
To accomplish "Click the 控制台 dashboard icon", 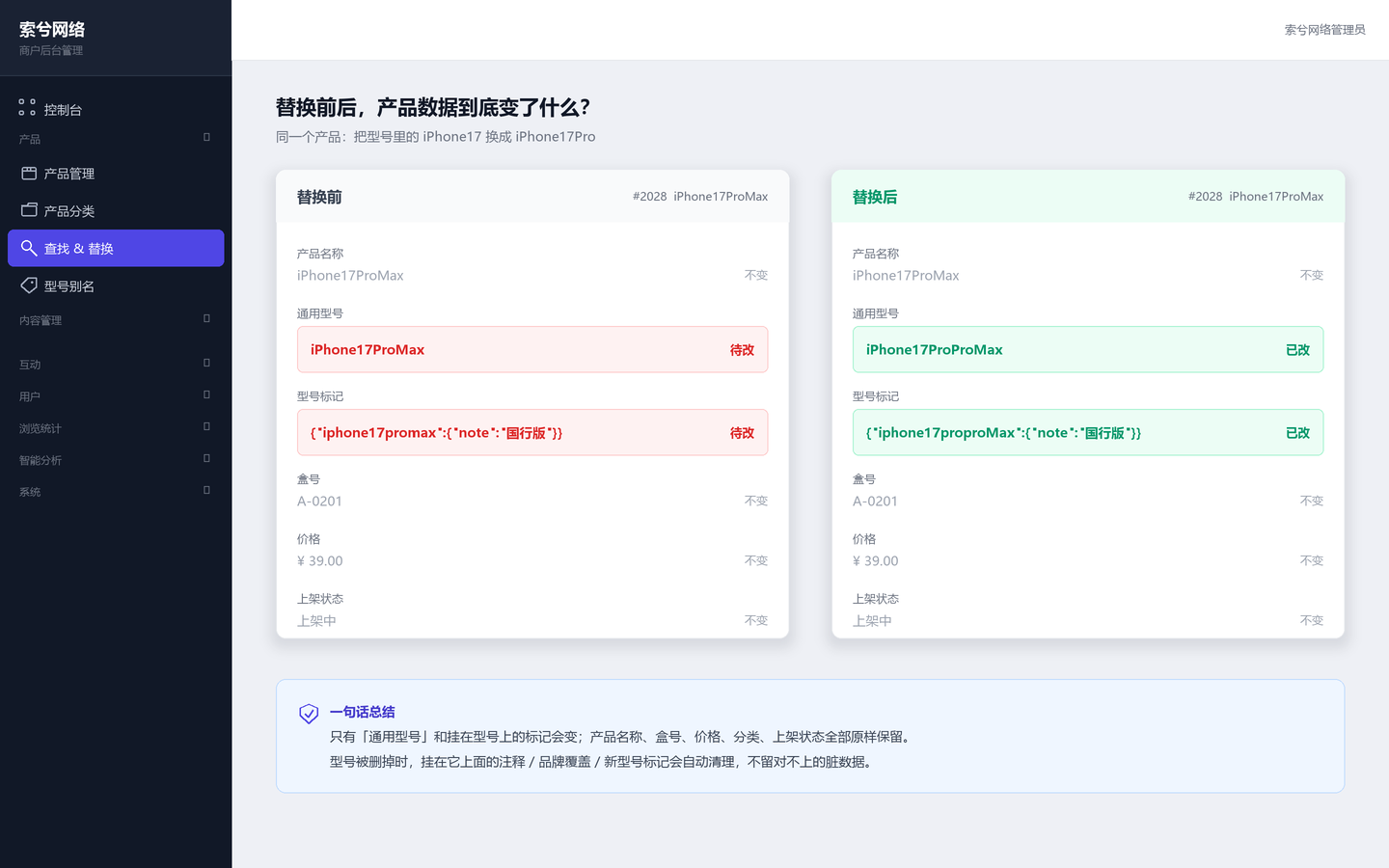I will (27, 107).
